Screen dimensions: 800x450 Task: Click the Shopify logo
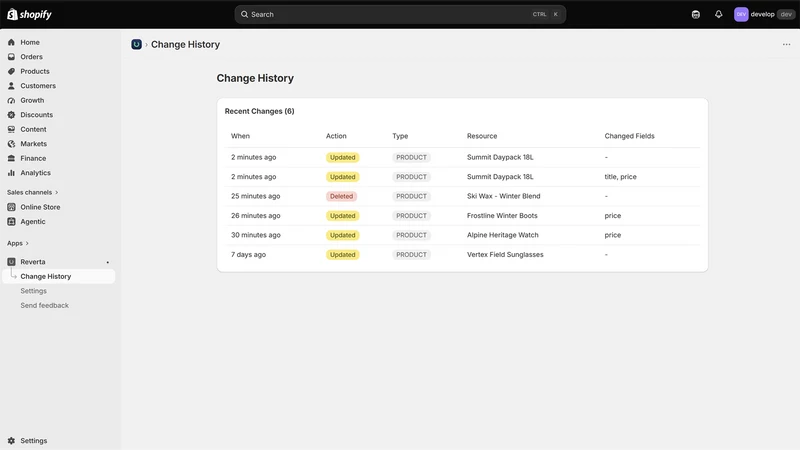30,14
